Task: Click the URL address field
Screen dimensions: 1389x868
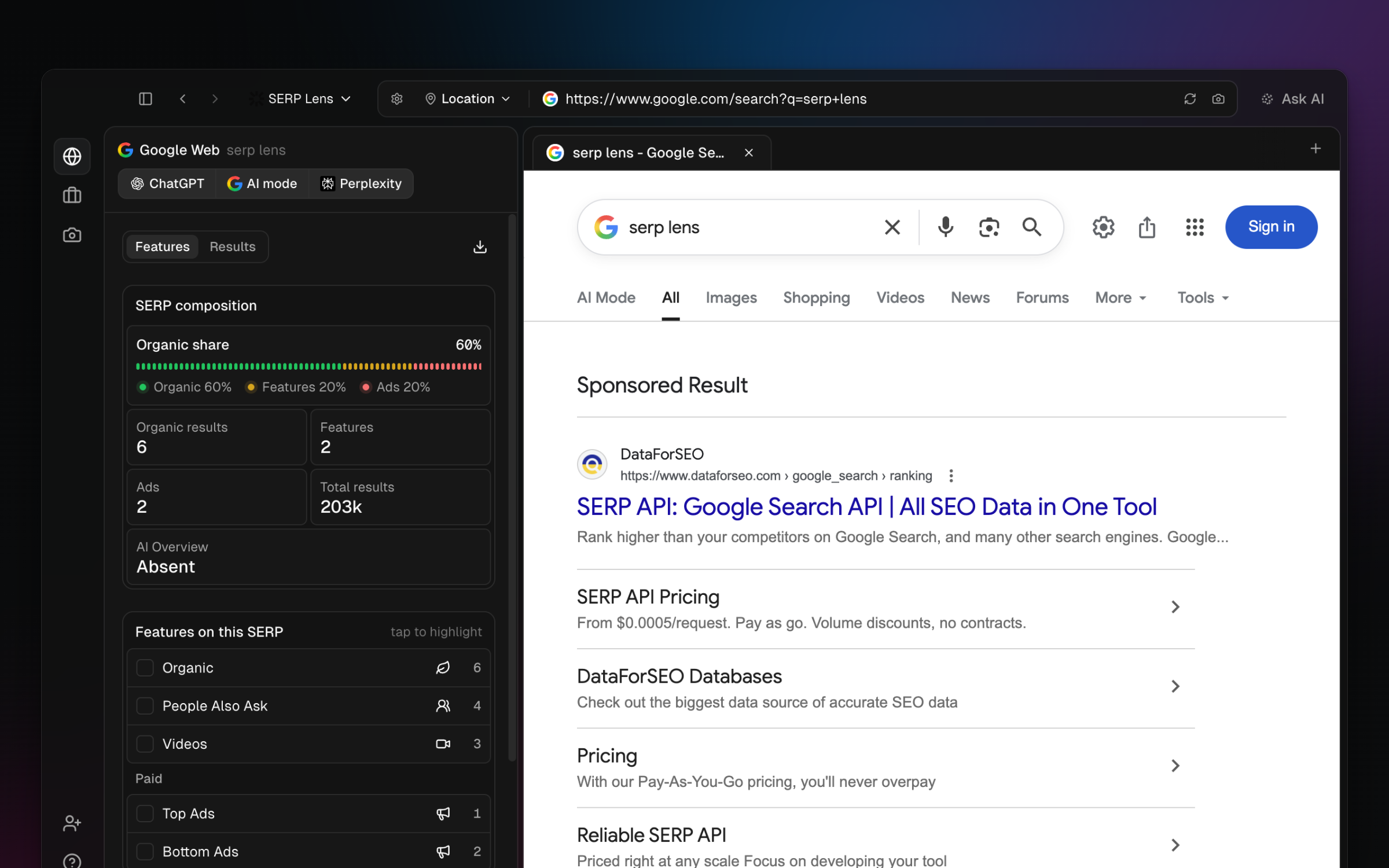Action: [857, 99]
